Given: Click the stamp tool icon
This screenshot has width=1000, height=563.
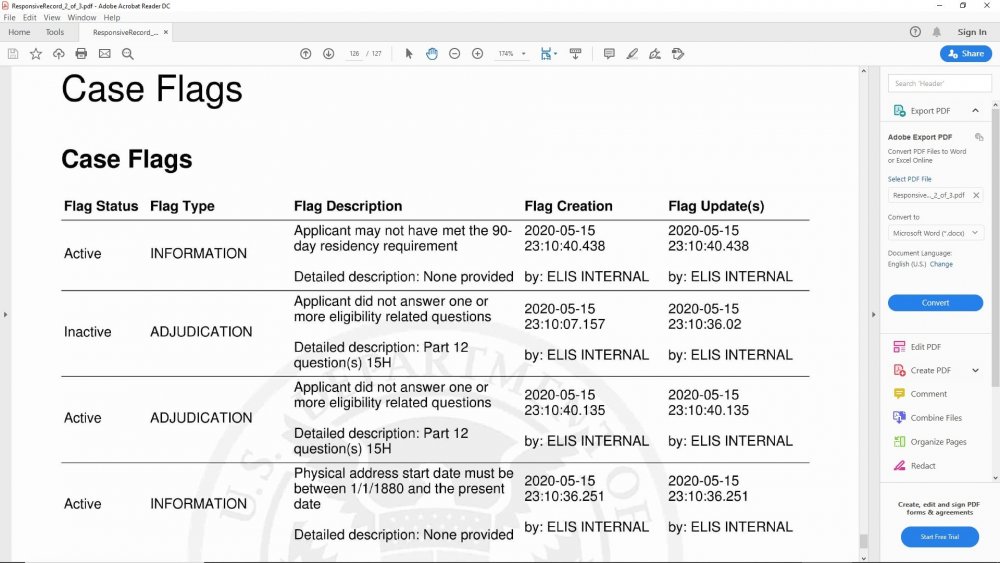Looking at the screenshot, I should (x=678, y=54).
